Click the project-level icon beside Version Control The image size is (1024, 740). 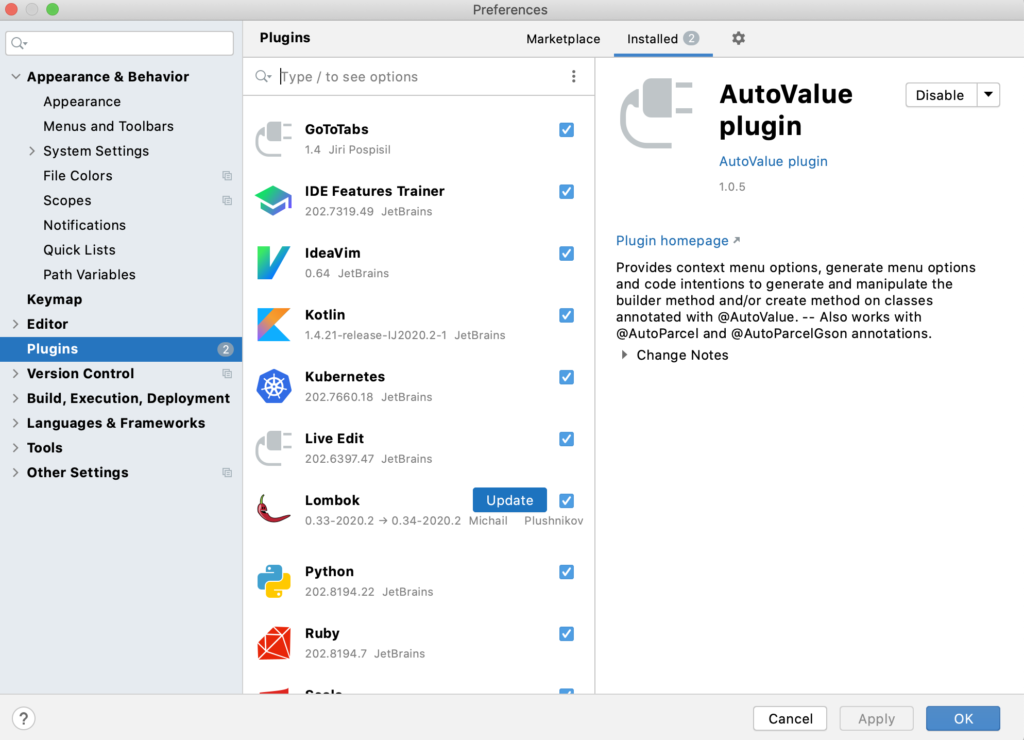point(227,374)
